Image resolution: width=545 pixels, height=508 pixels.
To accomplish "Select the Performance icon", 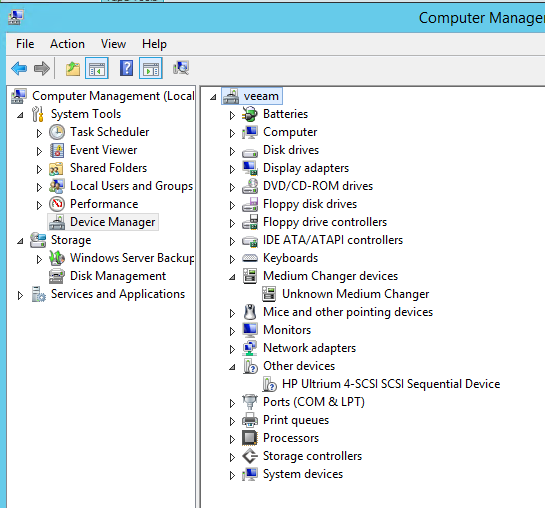I will 57,204.
